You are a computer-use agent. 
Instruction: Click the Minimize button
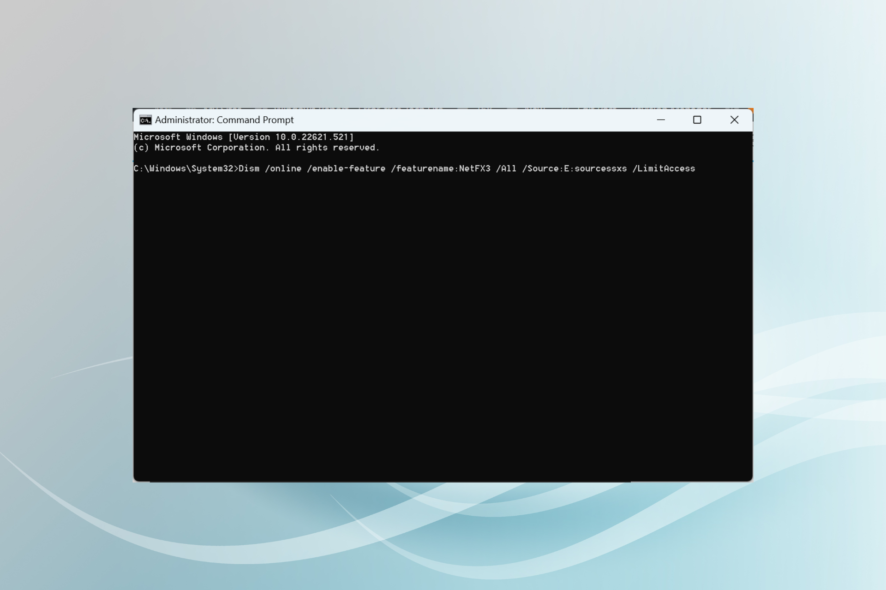[660, 119]
